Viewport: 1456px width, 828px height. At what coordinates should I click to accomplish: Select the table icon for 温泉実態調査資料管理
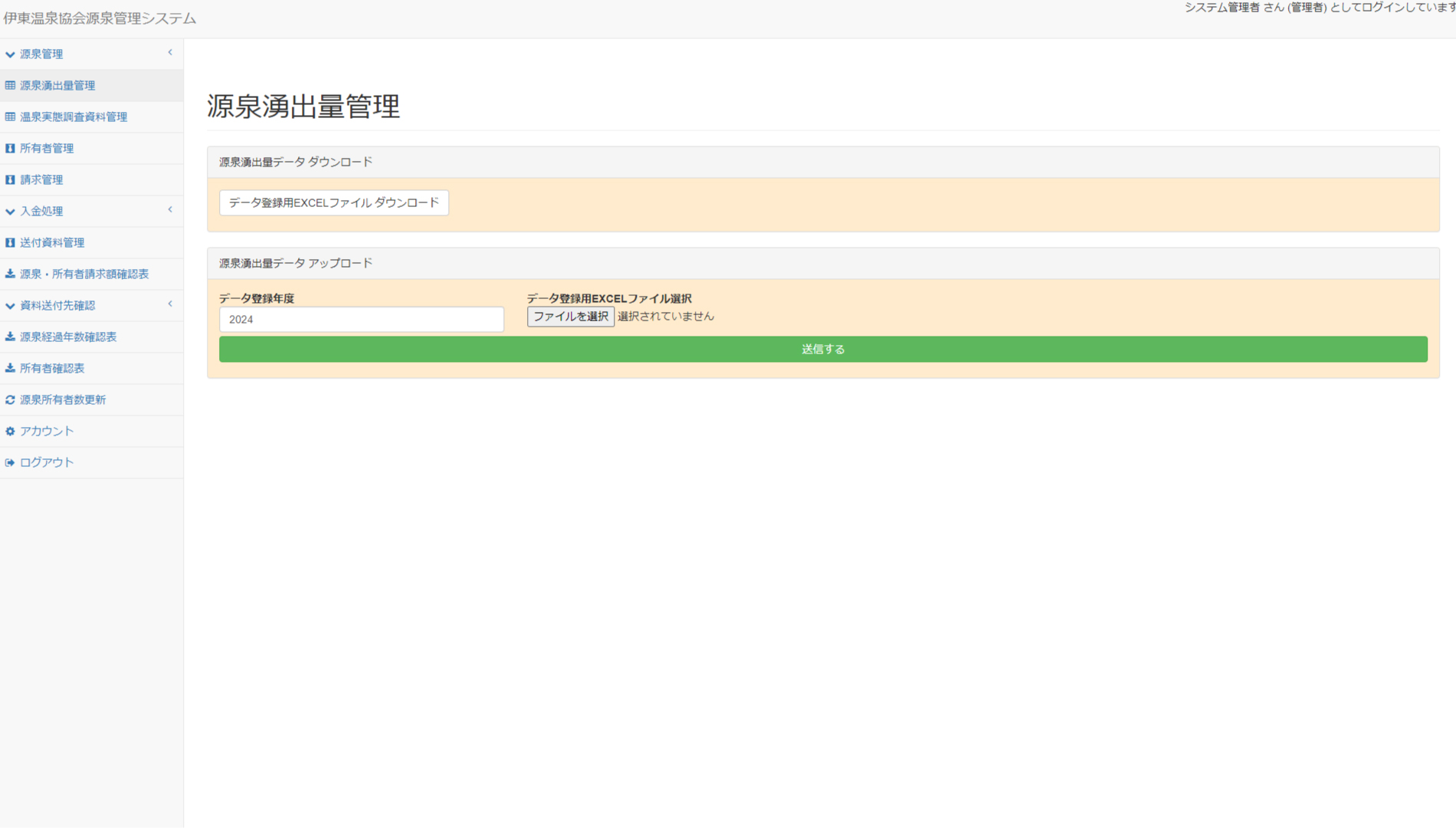9,117
